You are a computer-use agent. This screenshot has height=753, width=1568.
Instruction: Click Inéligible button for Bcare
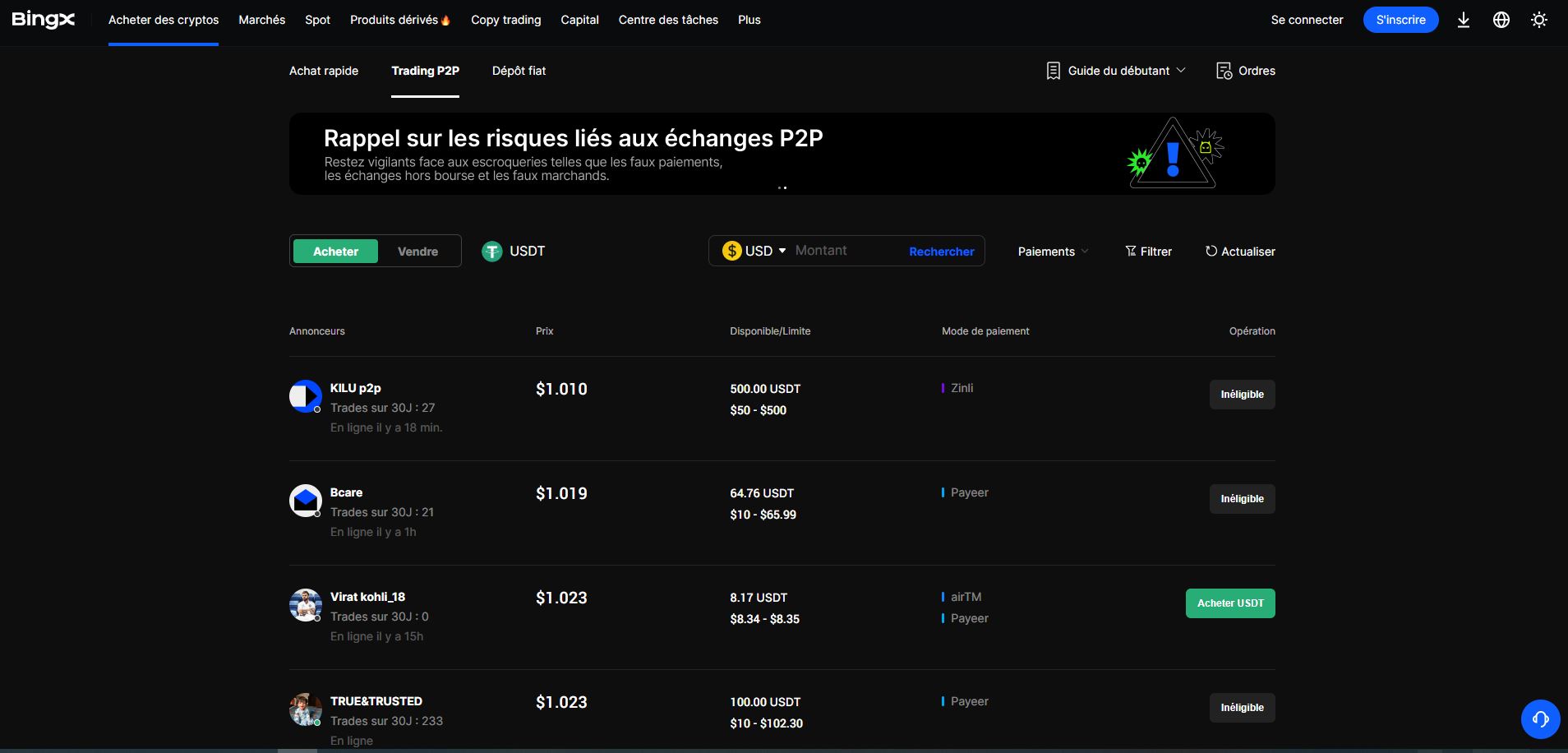pos(1243,499)
